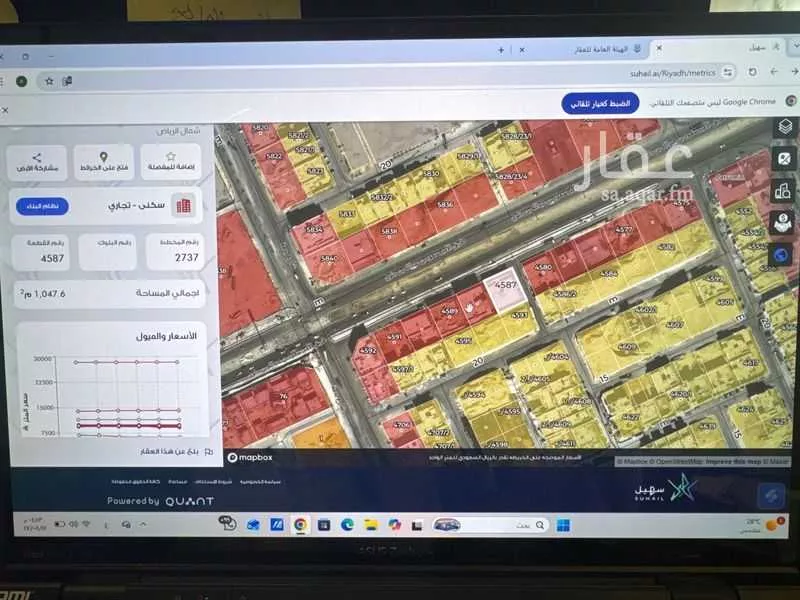This screenshot has width=800, height=600.
Task: Open the browser tab search dropdown
Action: [795, 45]
